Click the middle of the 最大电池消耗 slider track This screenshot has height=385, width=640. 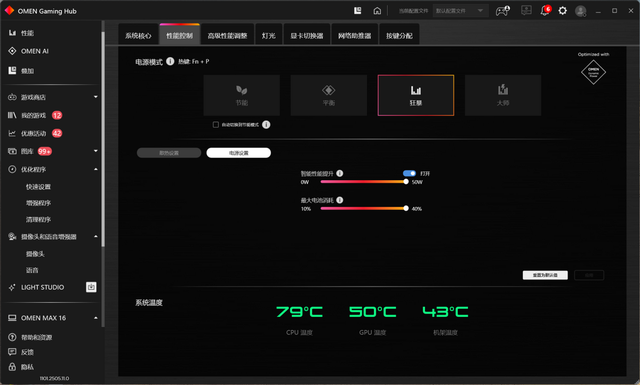363,208
